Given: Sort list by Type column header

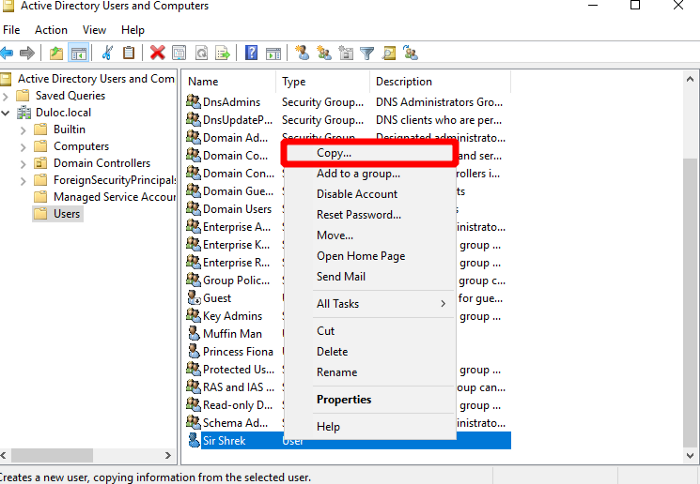Looking at the screenshot, I should (x=323, y=82).
